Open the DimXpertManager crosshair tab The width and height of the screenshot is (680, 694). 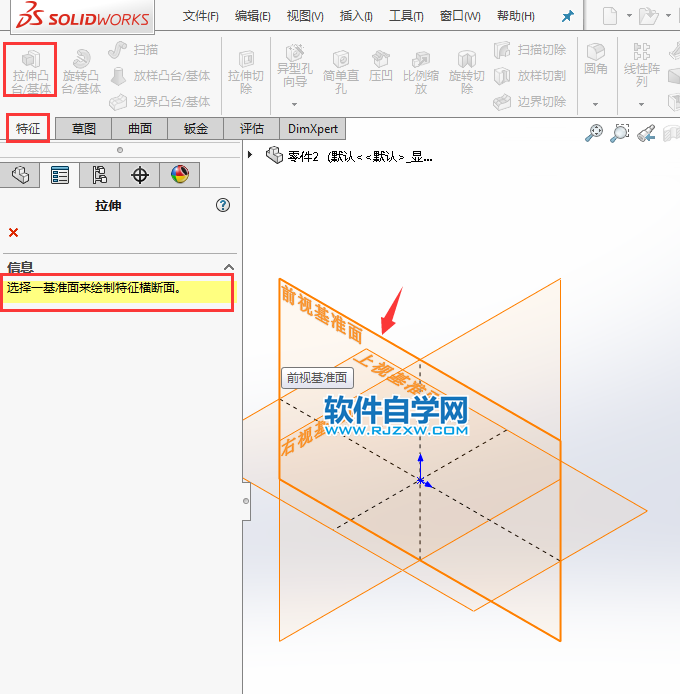pyautogui.click(x=139, y=175)
